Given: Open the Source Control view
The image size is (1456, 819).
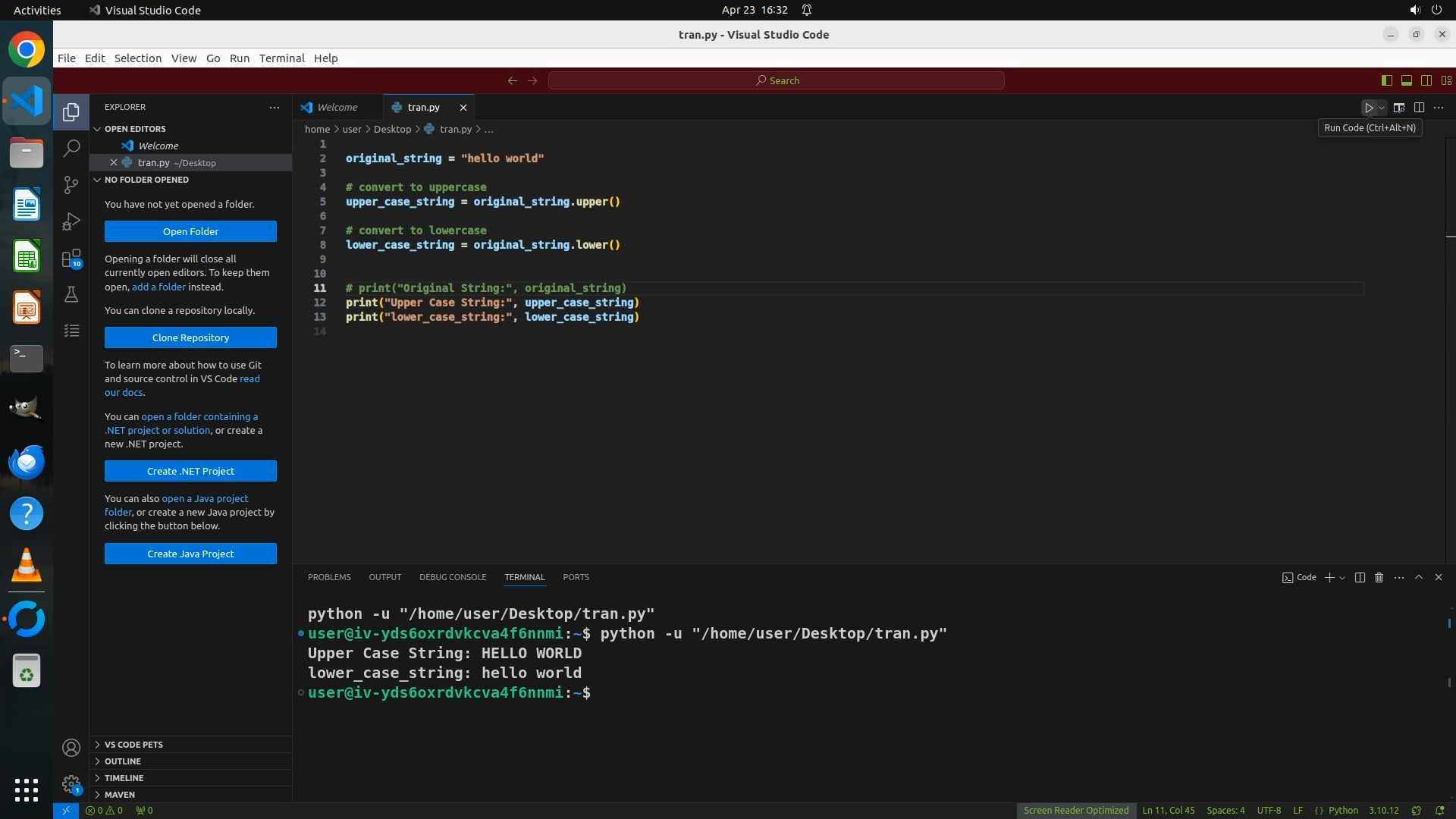Looking at the screenshot, I should pos(71,185).
